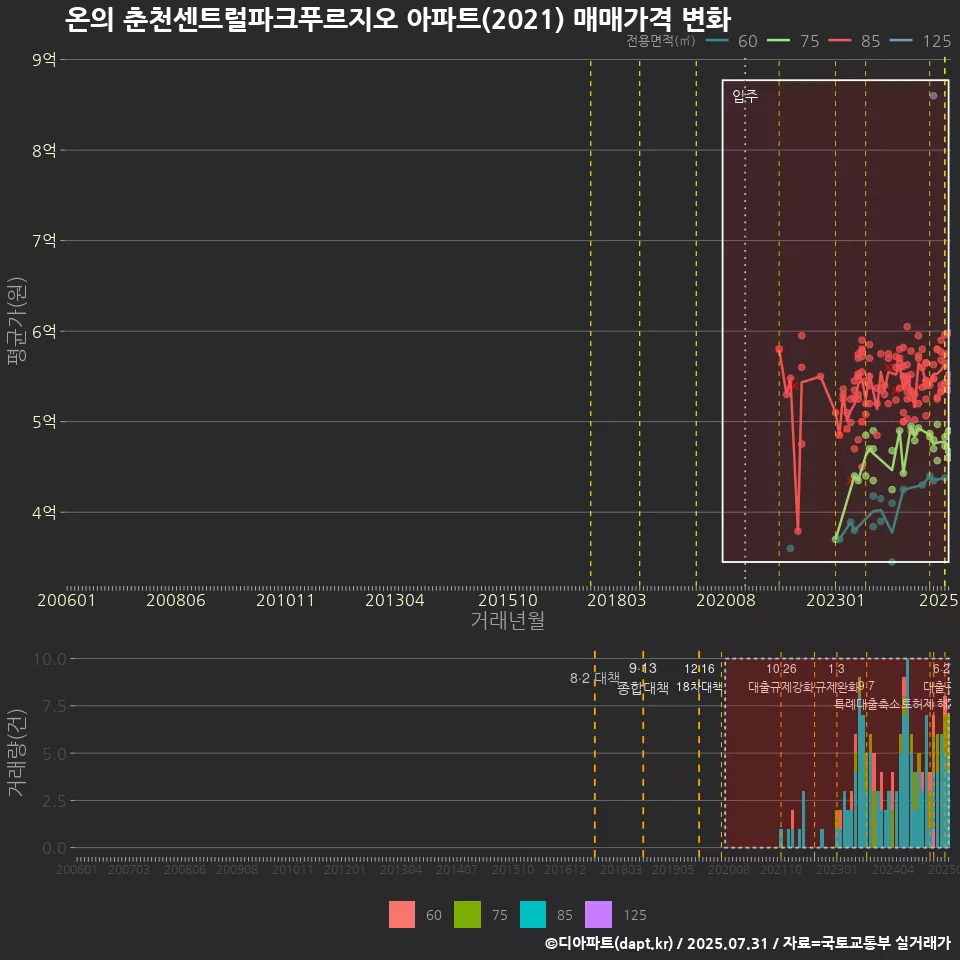Viewport: 960px width, 960px height.
Task: Click the '8억' y-axis label
Action: pos(44,150)
